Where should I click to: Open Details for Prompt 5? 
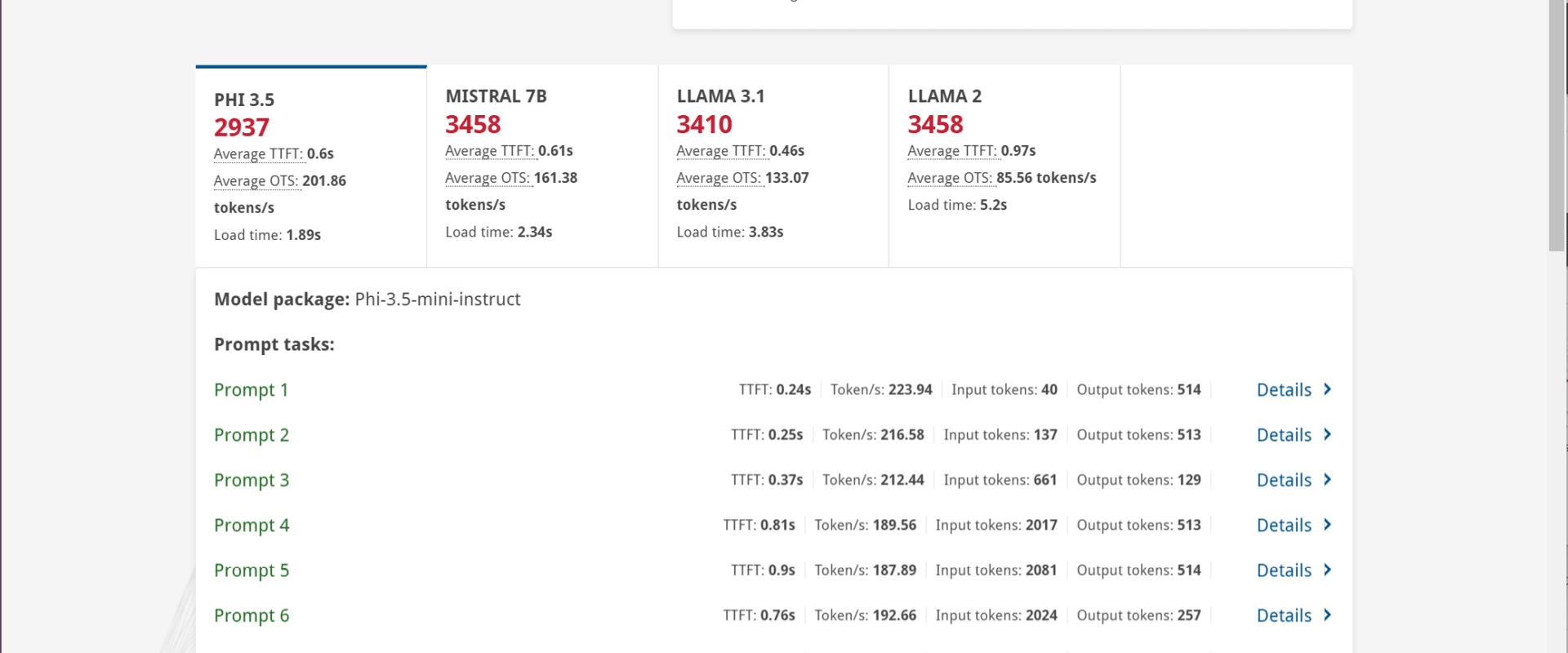1294,571
